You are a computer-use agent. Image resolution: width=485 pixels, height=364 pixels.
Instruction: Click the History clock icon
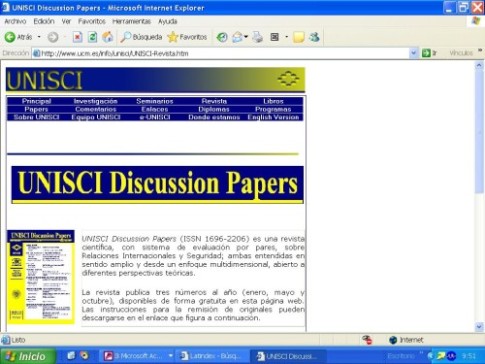click(x=222, y=37)
